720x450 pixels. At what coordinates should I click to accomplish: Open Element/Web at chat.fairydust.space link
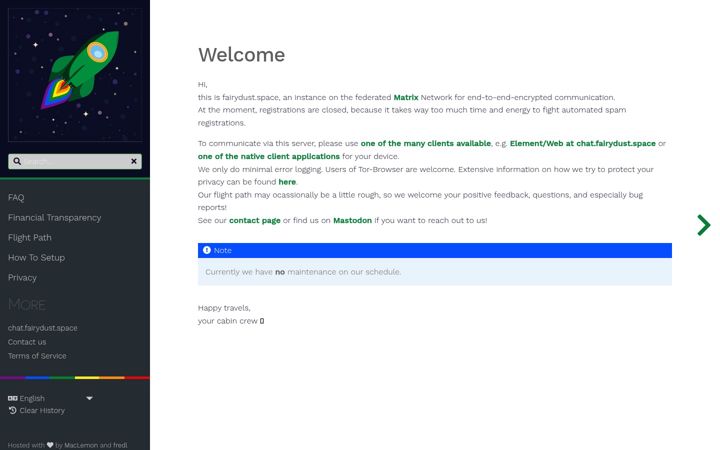pos(583,143)
